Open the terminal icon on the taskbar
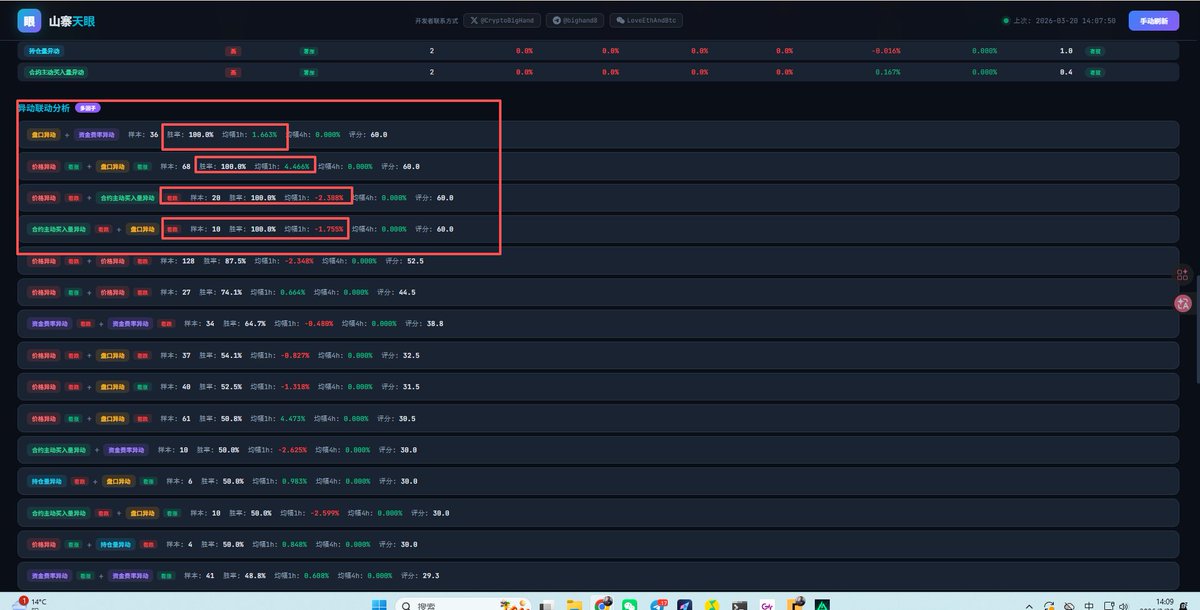Viewport: 1200px width, 610px height. 741,604
